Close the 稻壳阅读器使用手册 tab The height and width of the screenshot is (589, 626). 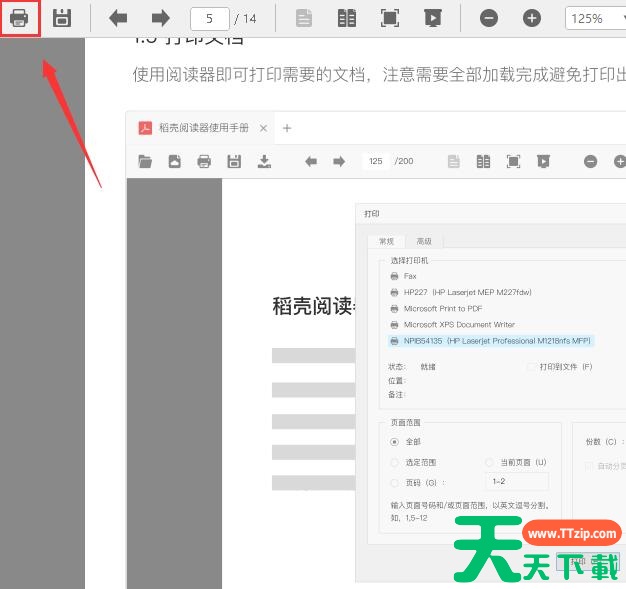(x=264, y=128)
